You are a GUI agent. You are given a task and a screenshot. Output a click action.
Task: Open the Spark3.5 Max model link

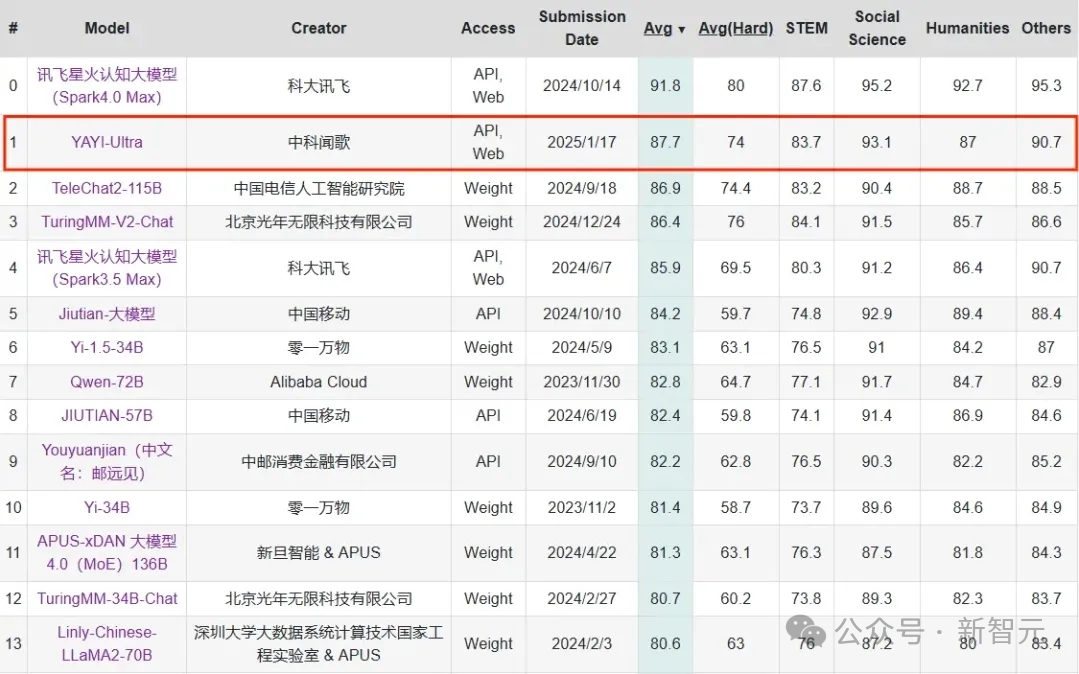point(107,268)
